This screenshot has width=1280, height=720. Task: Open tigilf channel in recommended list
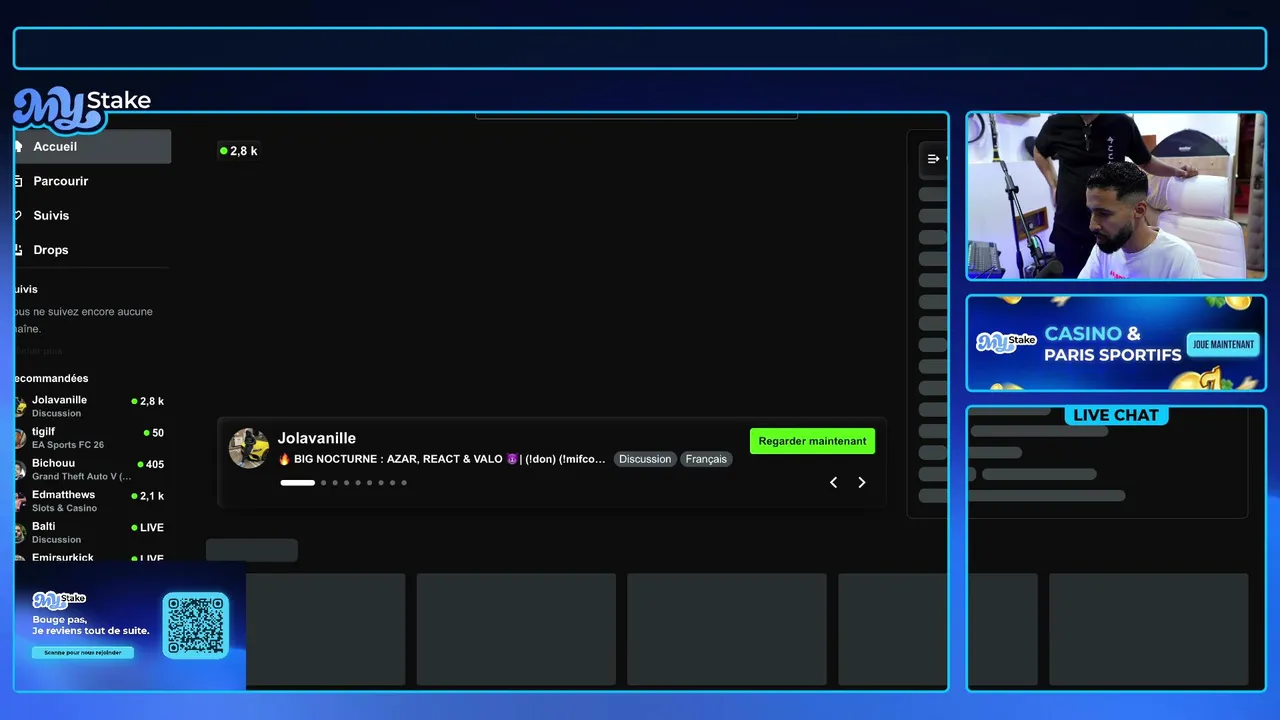[x=90, y=438]
